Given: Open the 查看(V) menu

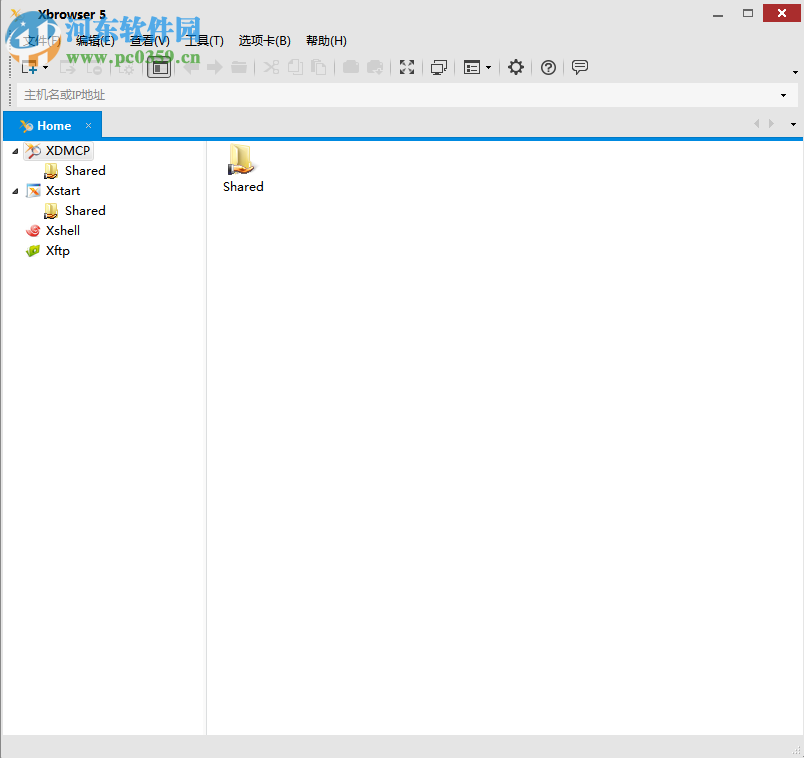Looking at the screenshot, I should coord(148,40).
